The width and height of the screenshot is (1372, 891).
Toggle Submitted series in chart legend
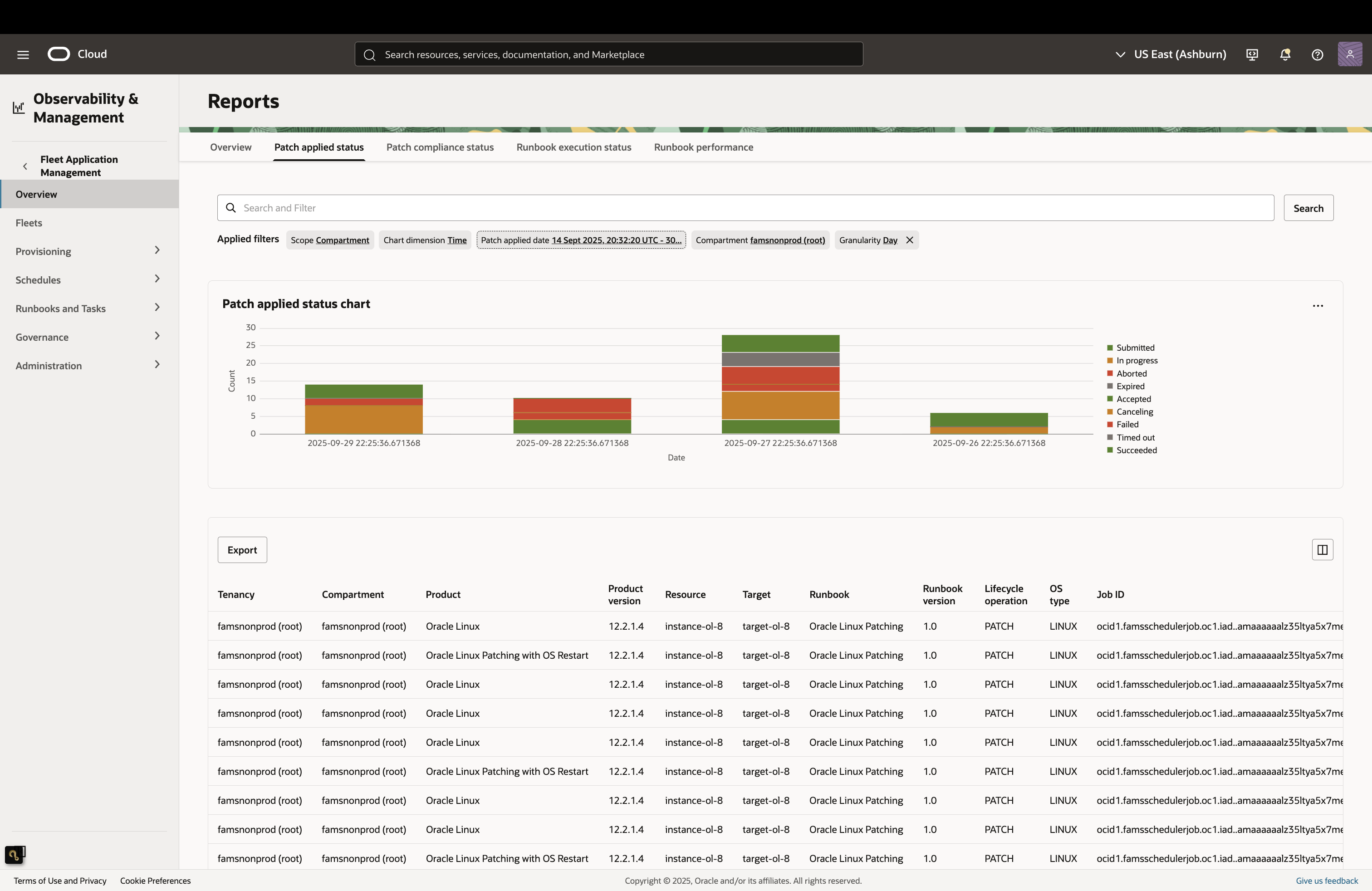click(1135, 348)
